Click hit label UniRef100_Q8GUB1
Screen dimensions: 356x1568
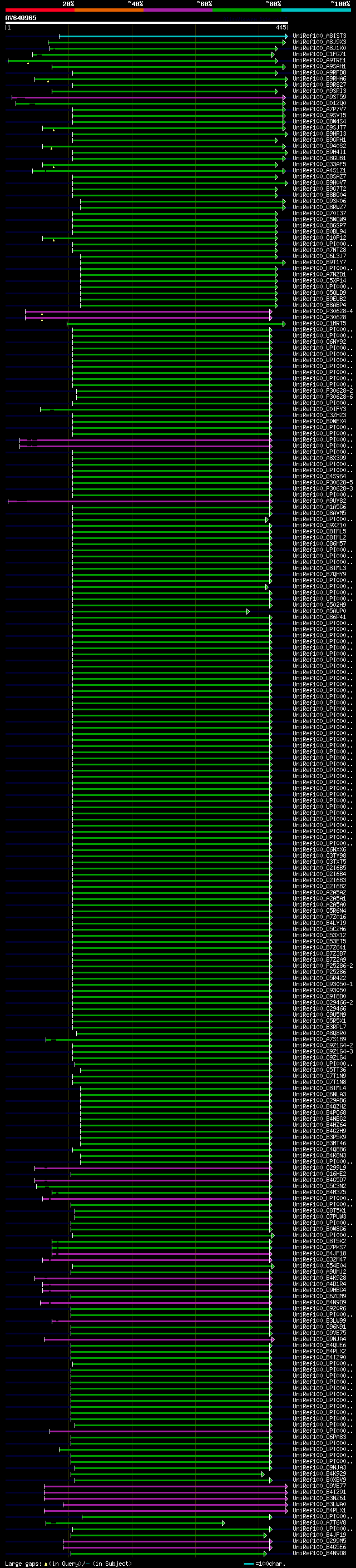tap(319, 159)
